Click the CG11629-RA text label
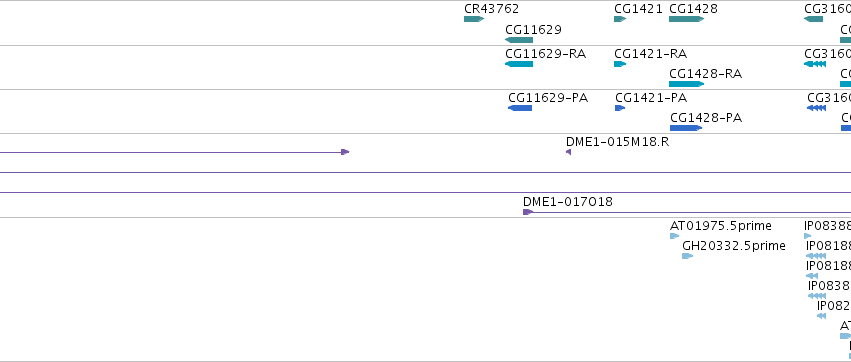Image resolution: width=851 pixels, height=362 pixels. (x=545, y=54)
